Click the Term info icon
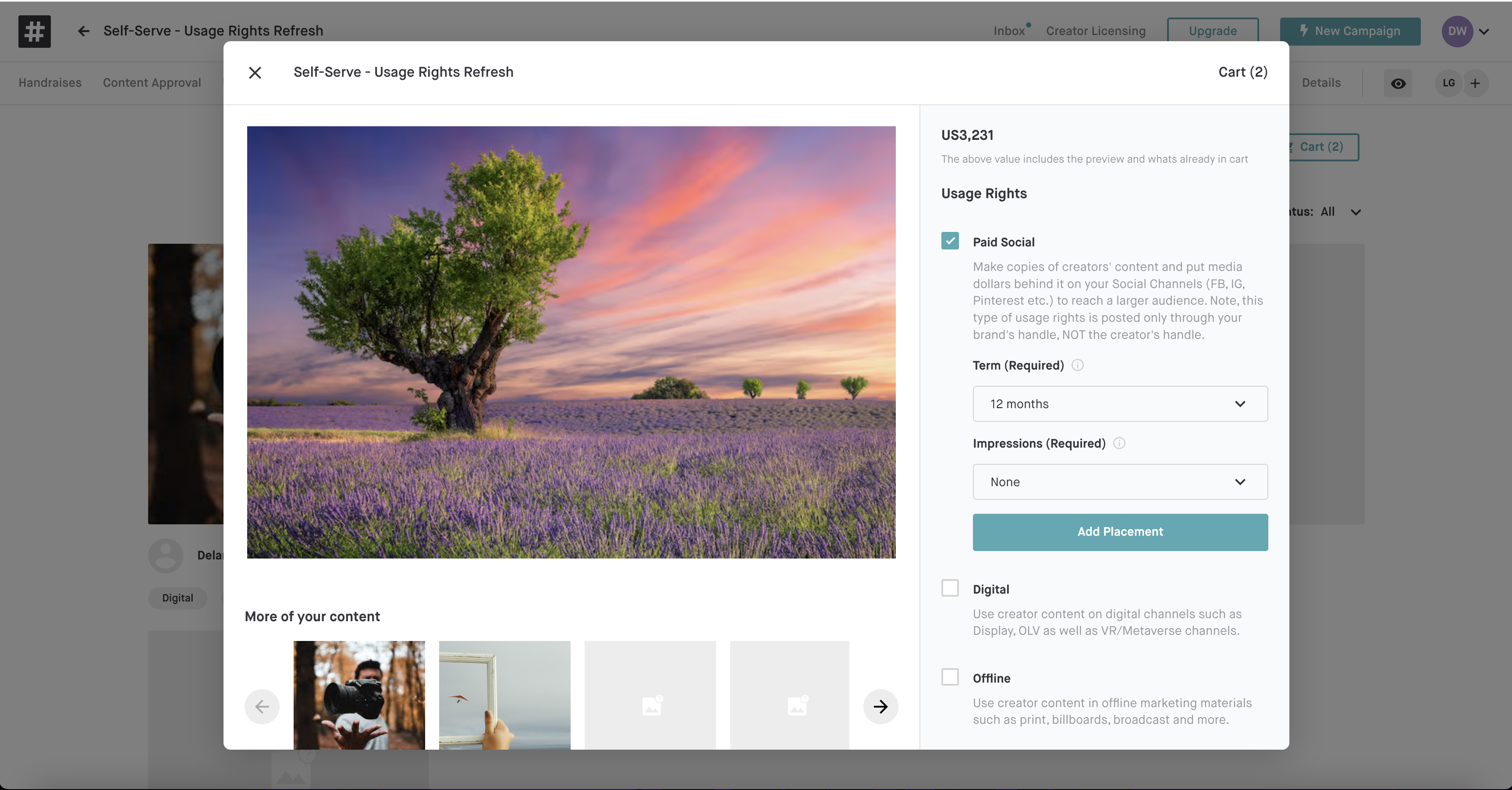The width and height of the screenshot is (1512, 790). [x=1078, y=365]
